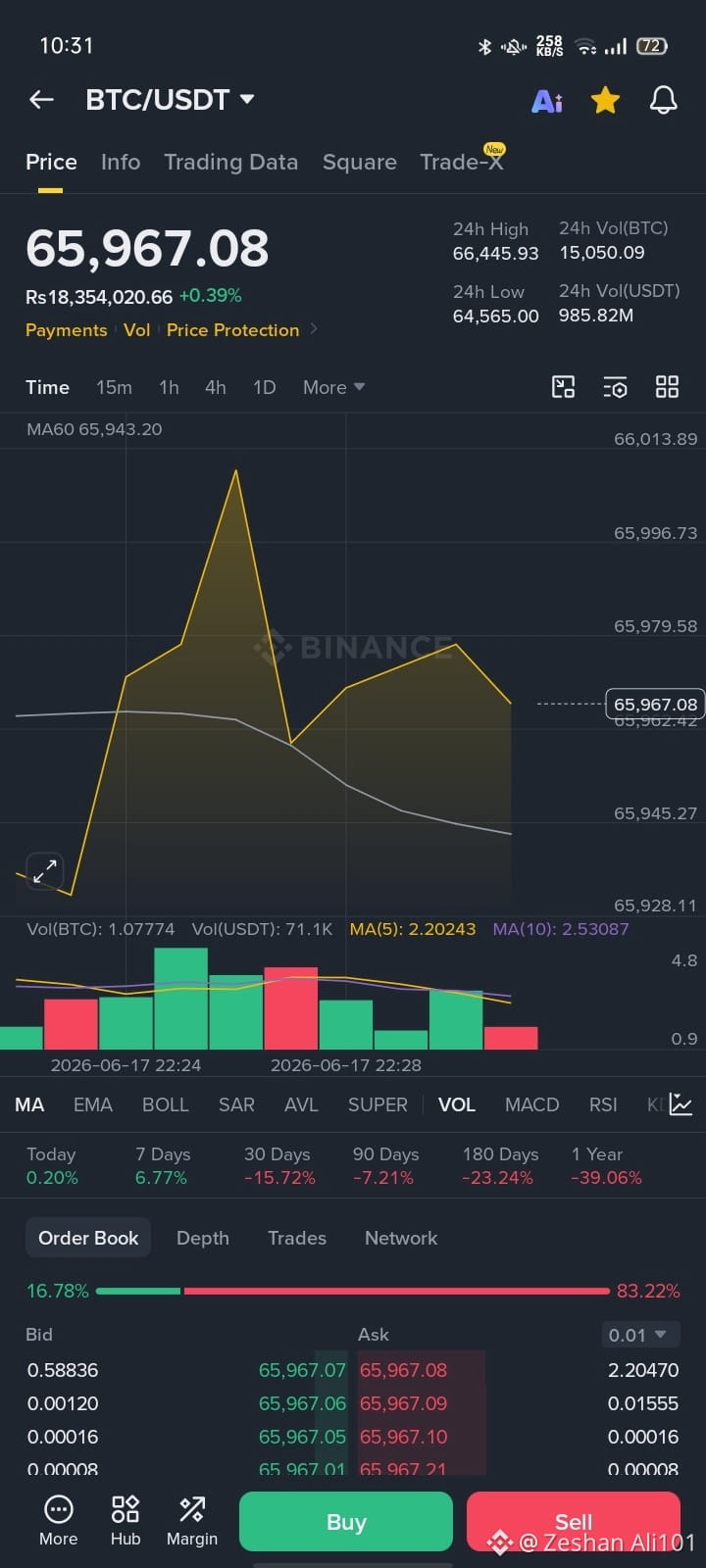The width and height of the screenshot is (706, 1568).
Task: Select the Order Book tab
Action: [88, 1238]
